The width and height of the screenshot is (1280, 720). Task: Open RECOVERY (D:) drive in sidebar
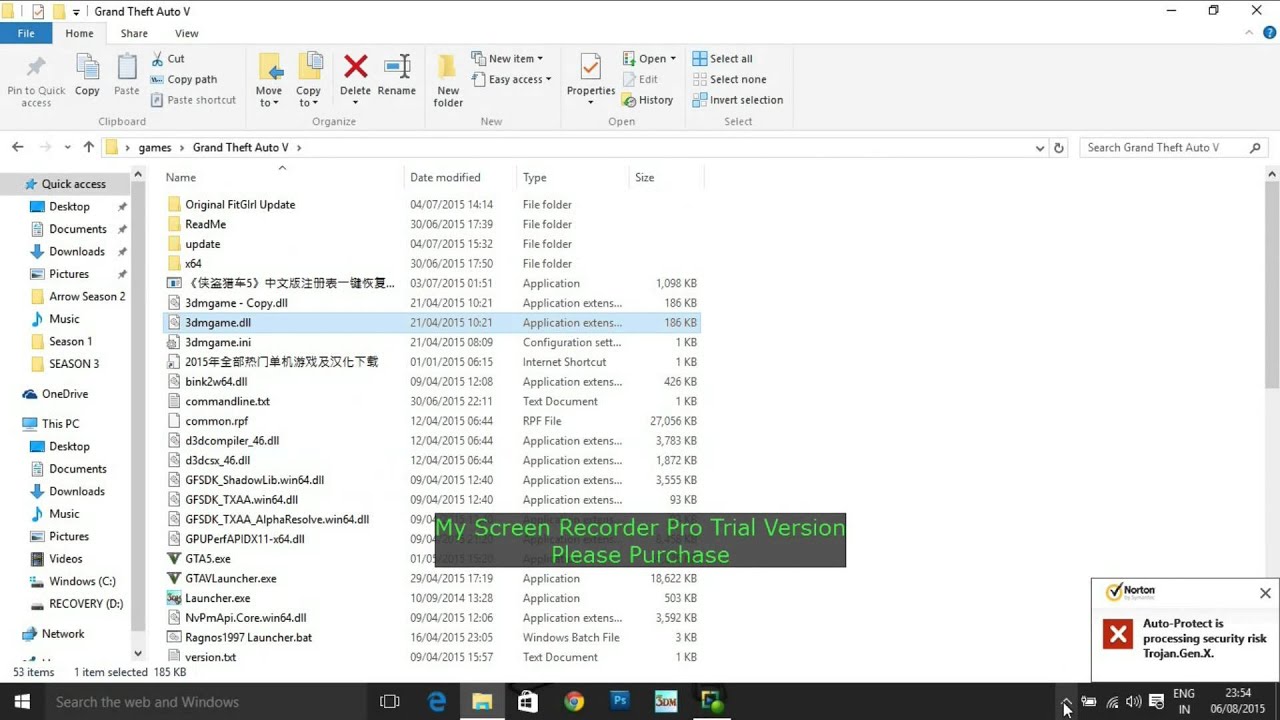[86, 604]
